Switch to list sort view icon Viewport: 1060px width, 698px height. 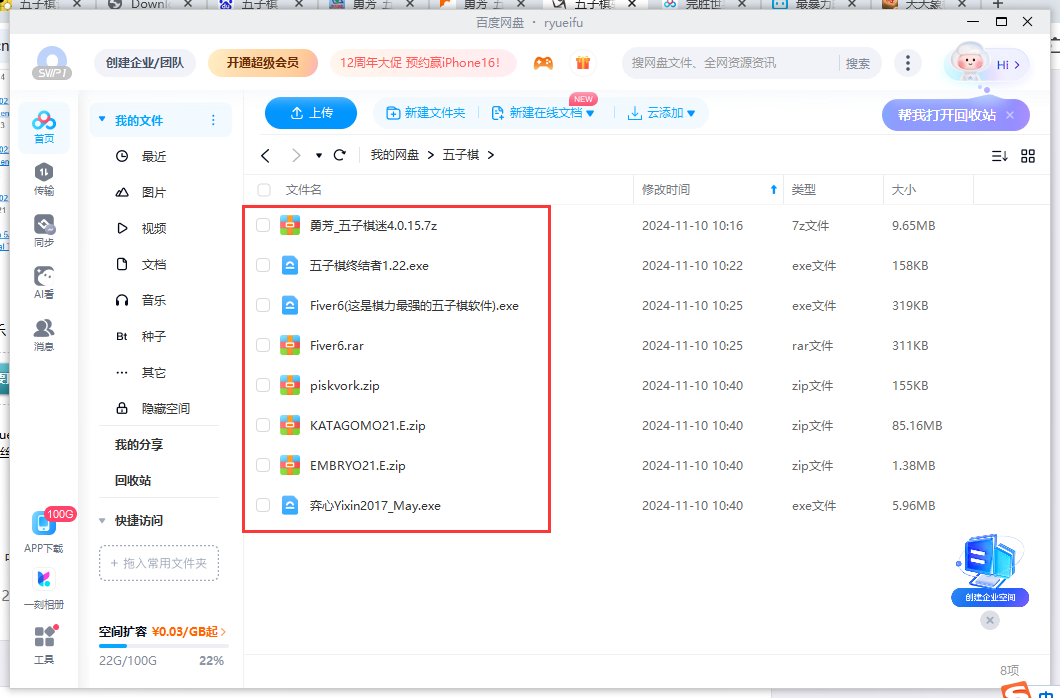click(x=999, y=156)
